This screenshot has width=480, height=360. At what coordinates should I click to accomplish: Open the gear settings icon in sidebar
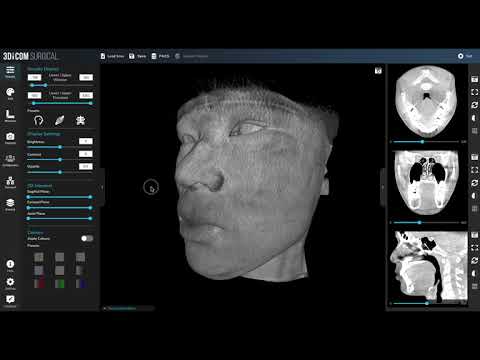(10, 283)
